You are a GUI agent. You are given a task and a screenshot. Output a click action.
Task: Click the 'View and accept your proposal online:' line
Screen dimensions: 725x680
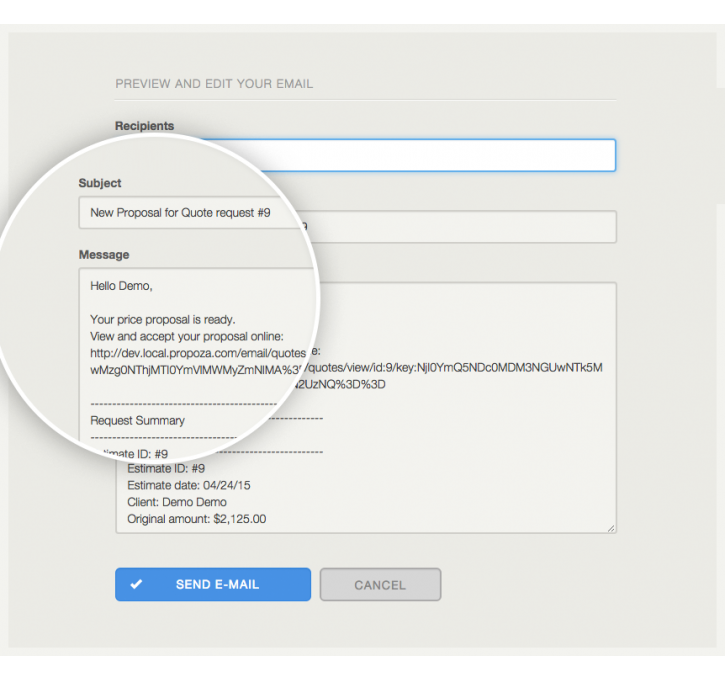187,336
